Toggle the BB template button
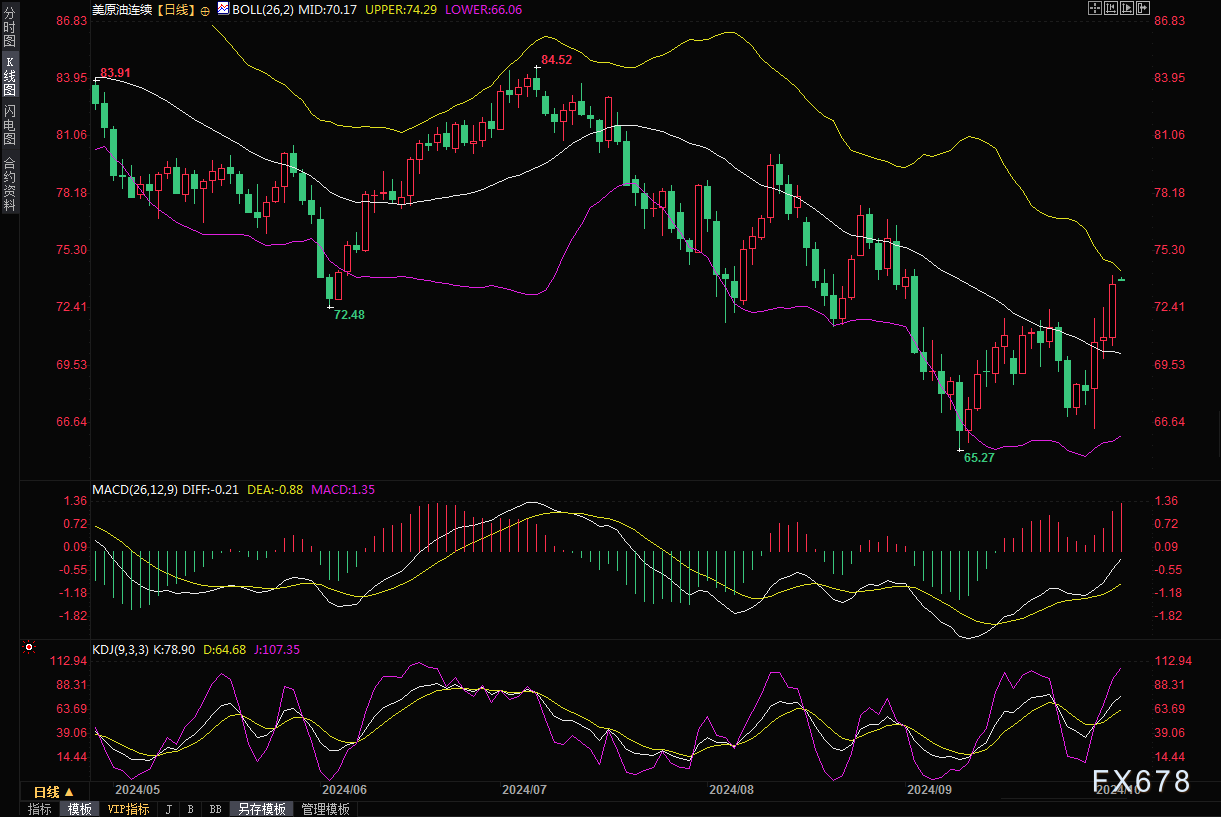Viewport: 1221px width, 817px height. click(x=215, y=809)
